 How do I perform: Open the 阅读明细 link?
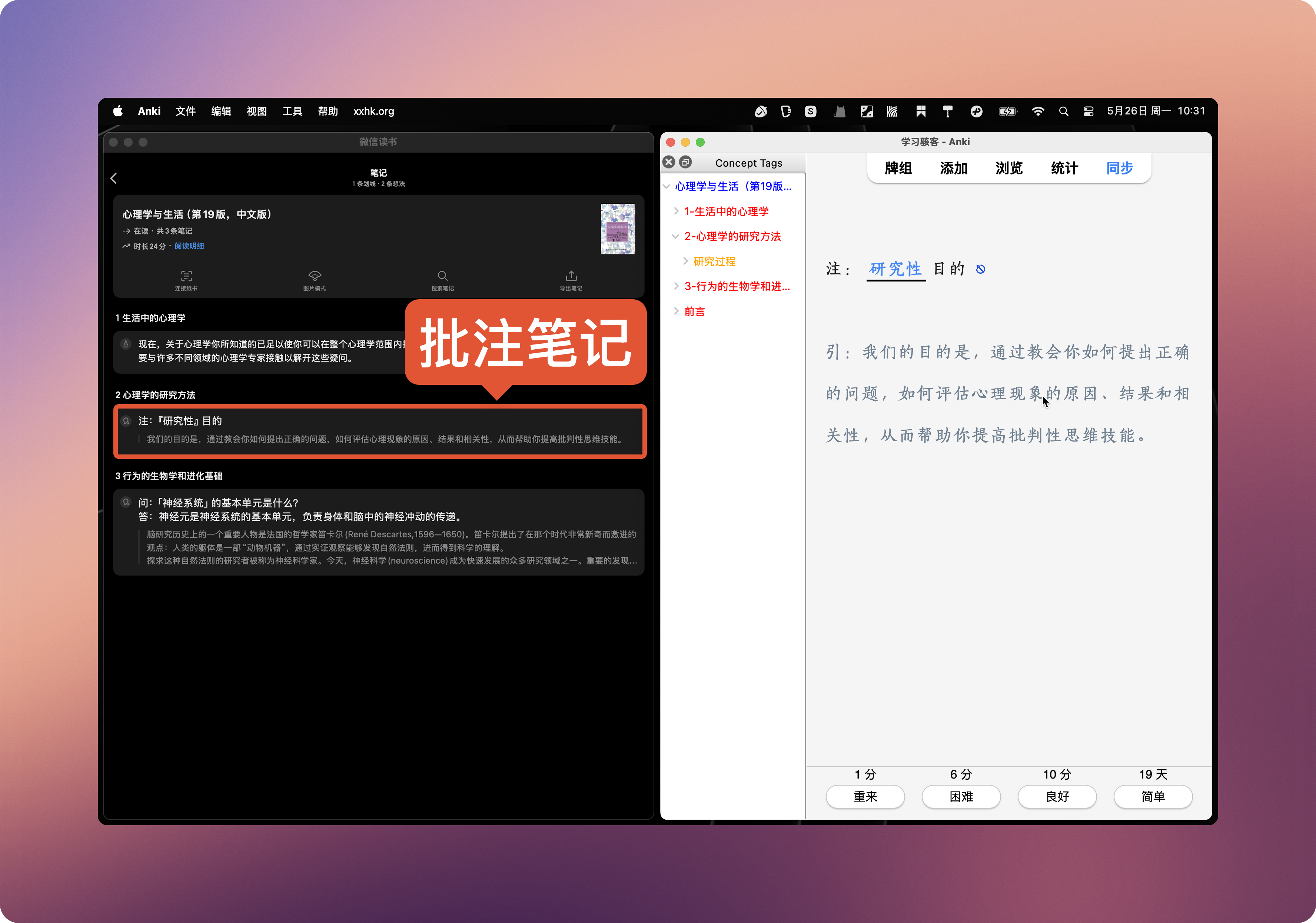point(189,246)
